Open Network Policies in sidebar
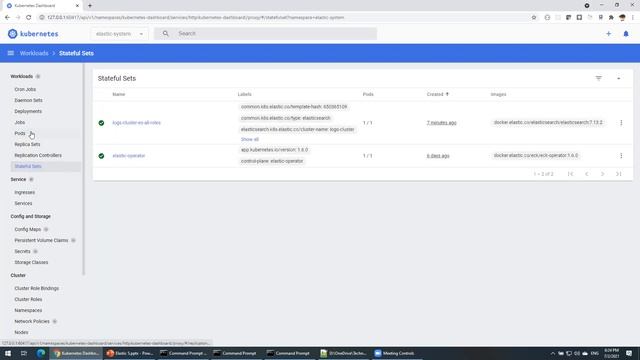 [32, 321]
